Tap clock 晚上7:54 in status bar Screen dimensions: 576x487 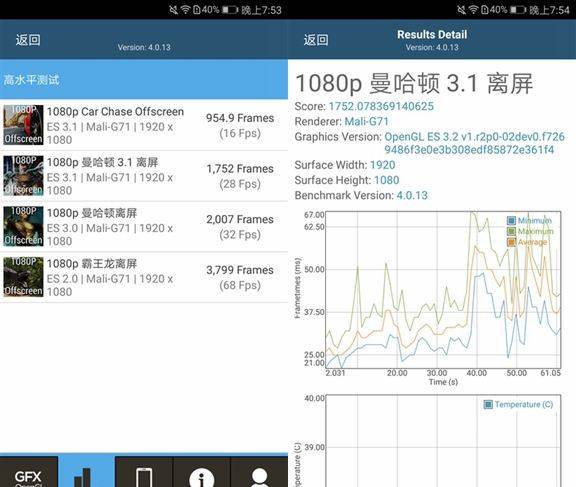click(549, 10)
